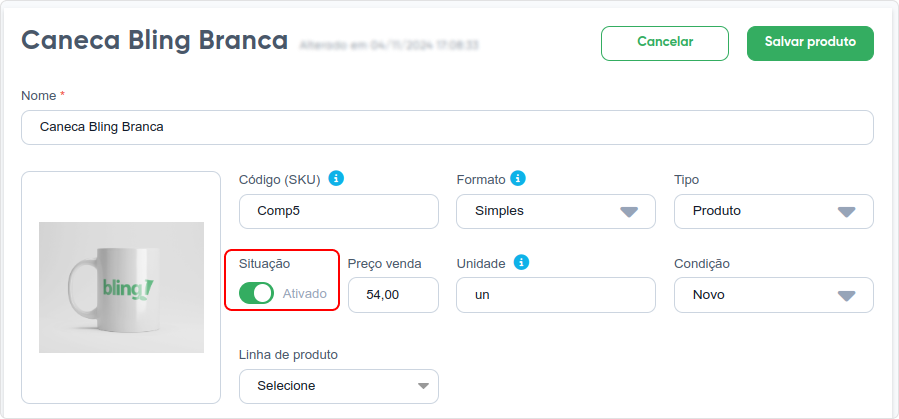Click the SKU field containing Comp5
This screenshot has height=419, width=899.
tap(338, 212)
